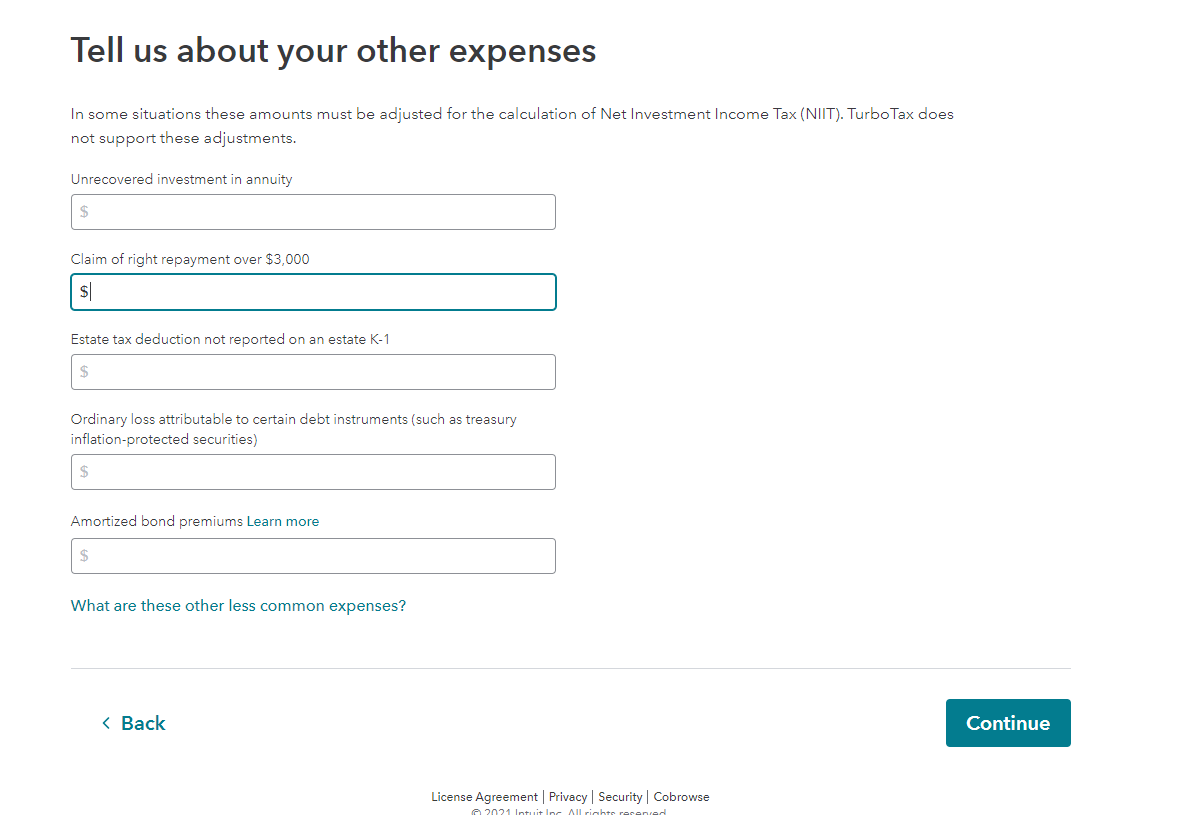Click the 'Claim of right repayment over $3,000' label
The image size is (1185, 815).
(x=190, y=259)
